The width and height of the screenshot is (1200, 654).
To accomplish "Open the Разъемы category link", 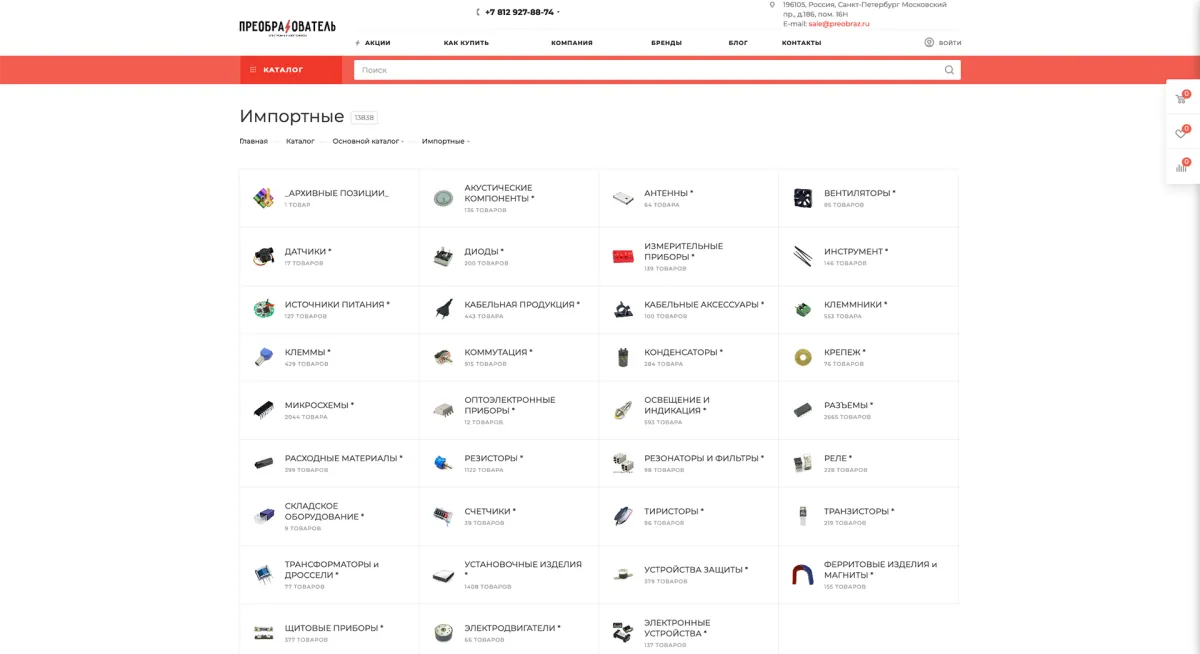I will (x=848, y=405).
